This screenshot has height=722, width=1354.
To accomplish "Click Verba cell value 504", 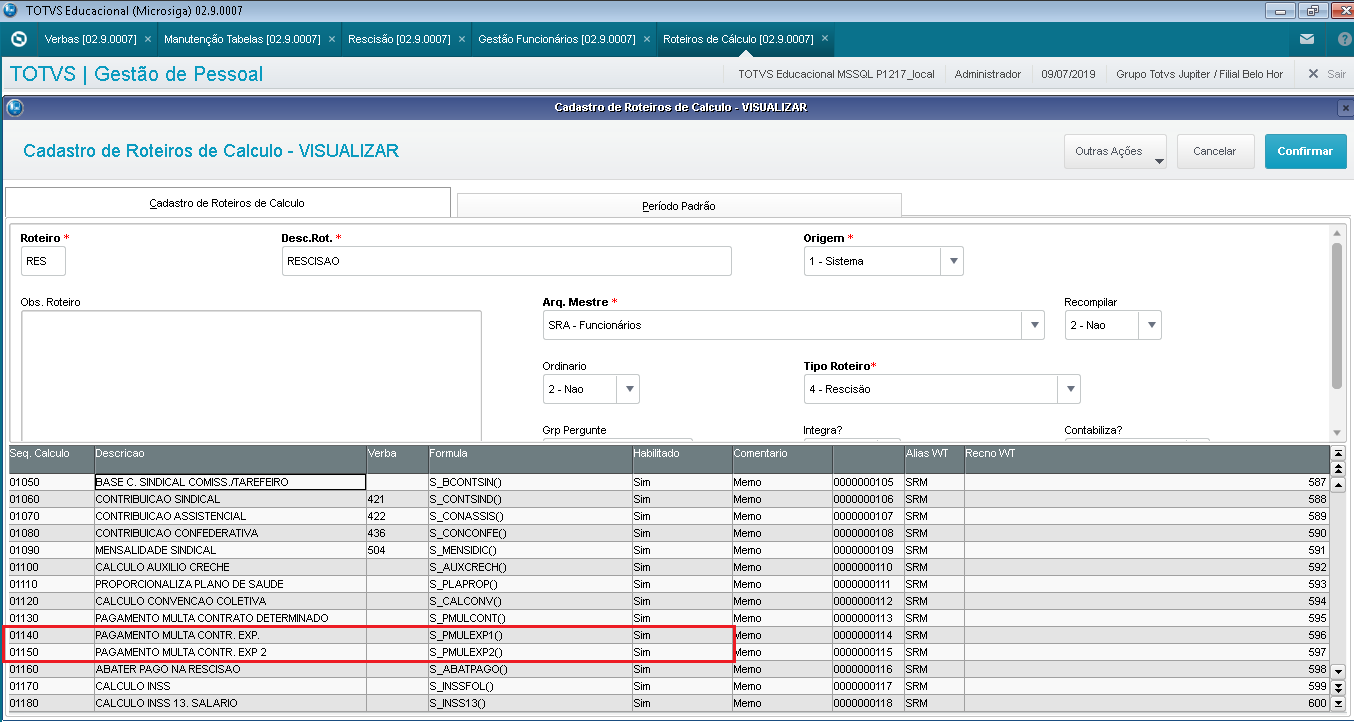I will pos(397,550).
